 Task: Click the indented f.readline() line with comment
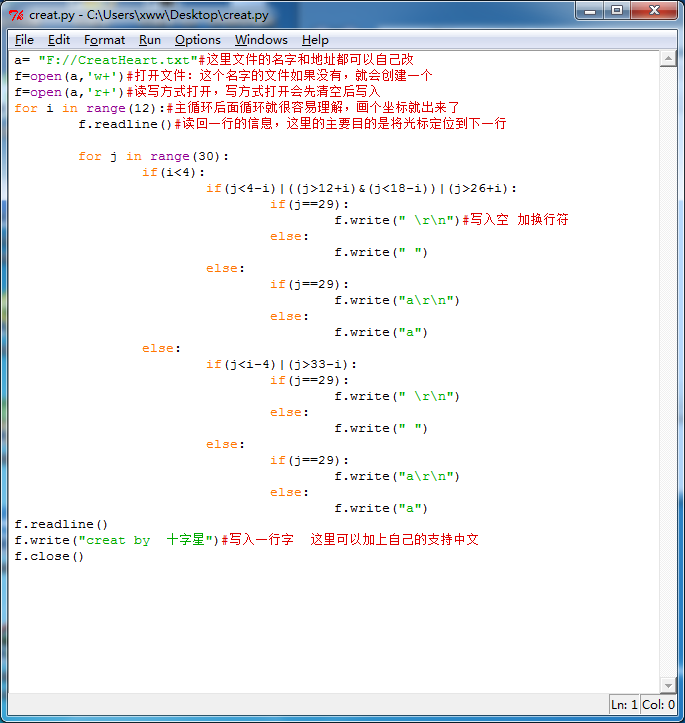(x=292, y=124)
